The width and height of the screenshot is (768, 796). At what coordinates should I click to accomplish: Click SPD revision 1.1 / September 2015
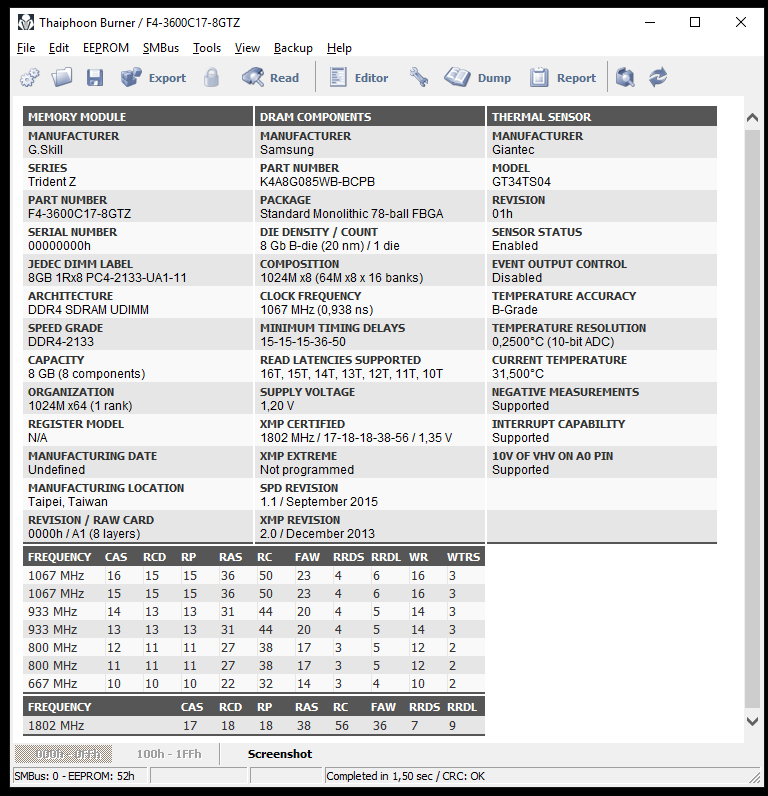(319, 502)
